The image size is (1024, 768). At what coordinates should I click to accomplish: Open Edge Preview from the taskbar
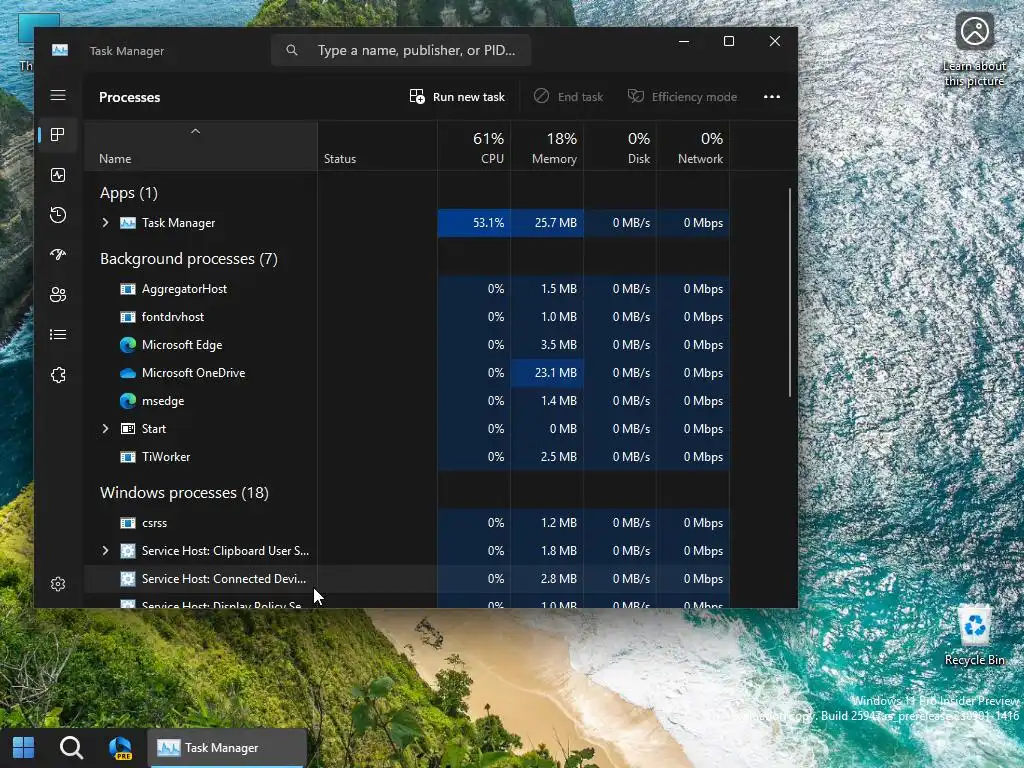pyautogui.click(x=120, y=748)
